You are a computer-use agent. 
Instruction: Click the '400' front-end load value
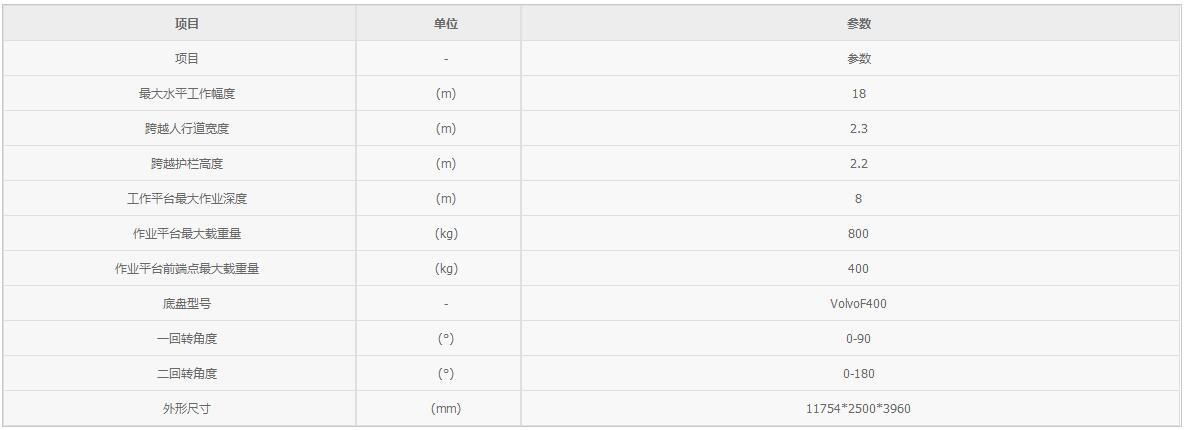pos(858,269)
